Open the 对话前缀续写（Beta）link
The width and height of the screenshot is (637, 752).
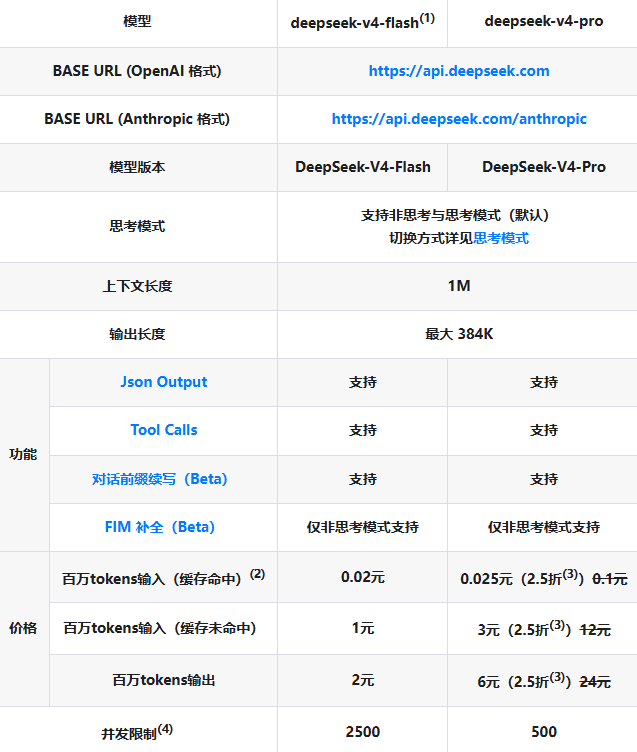pos(159,479)
